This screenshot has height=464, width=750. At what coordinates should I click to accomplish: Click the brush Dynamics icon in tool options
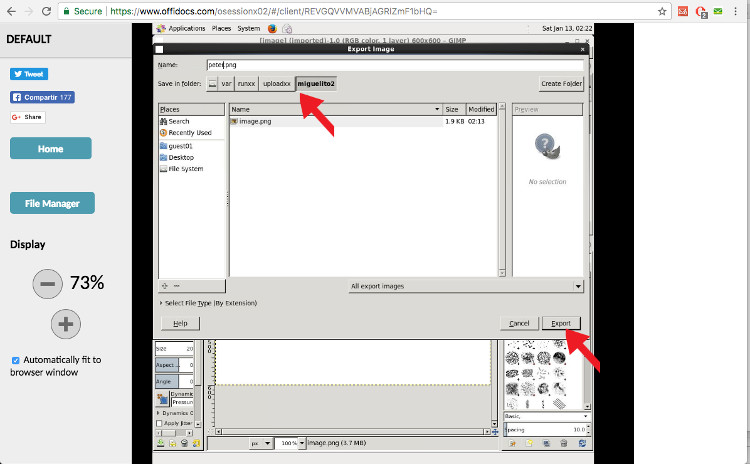pyautogui.click(x=163, y=398)
